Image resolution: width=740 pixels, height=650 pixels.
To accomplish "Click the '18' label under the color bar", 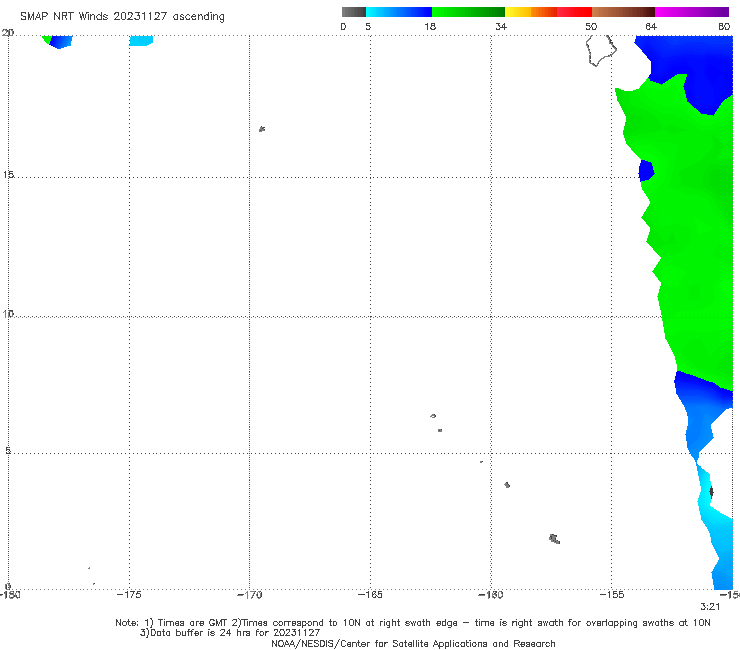I will (430, 26).
